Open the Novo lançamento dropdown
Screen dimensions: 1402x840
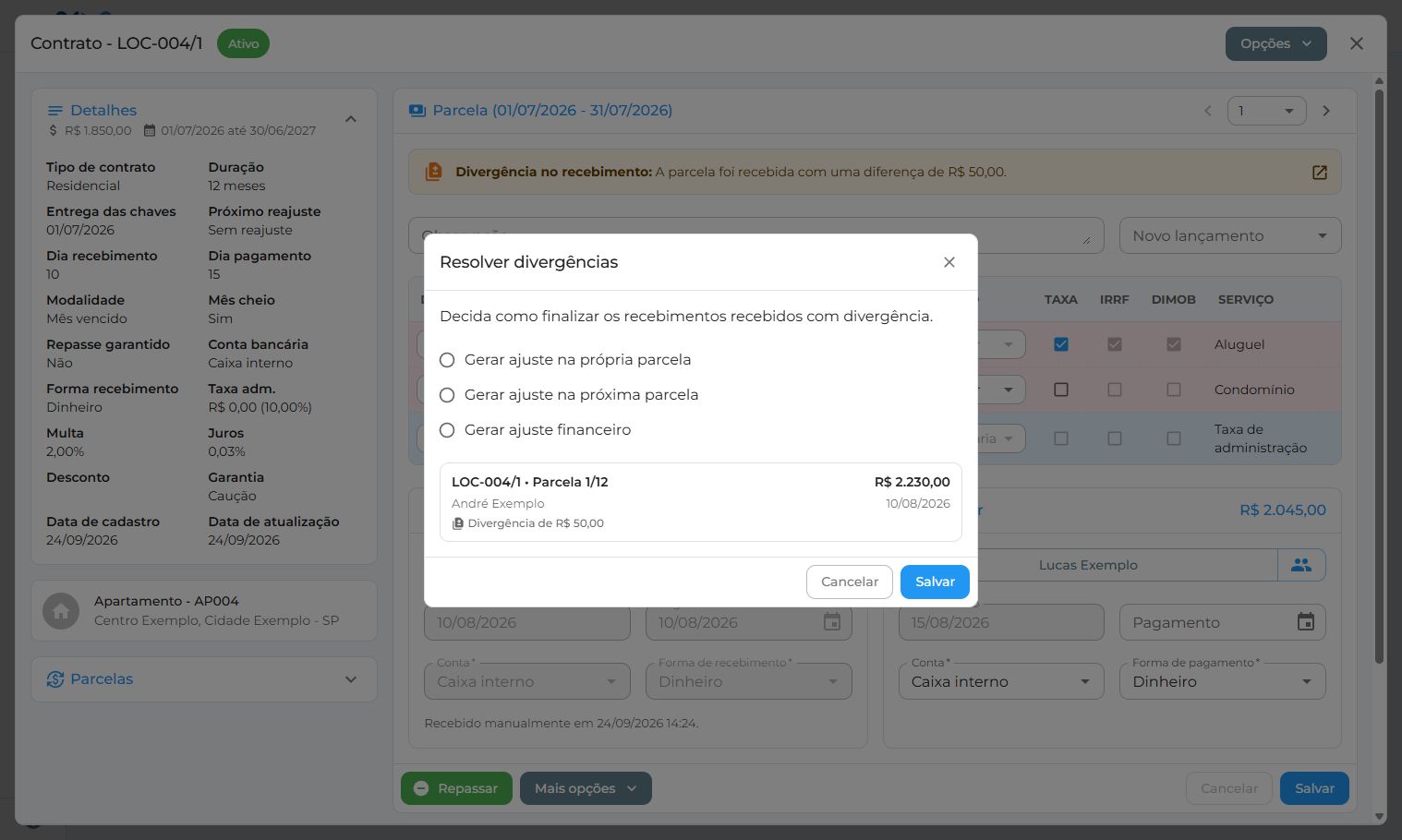point(1230,235)
